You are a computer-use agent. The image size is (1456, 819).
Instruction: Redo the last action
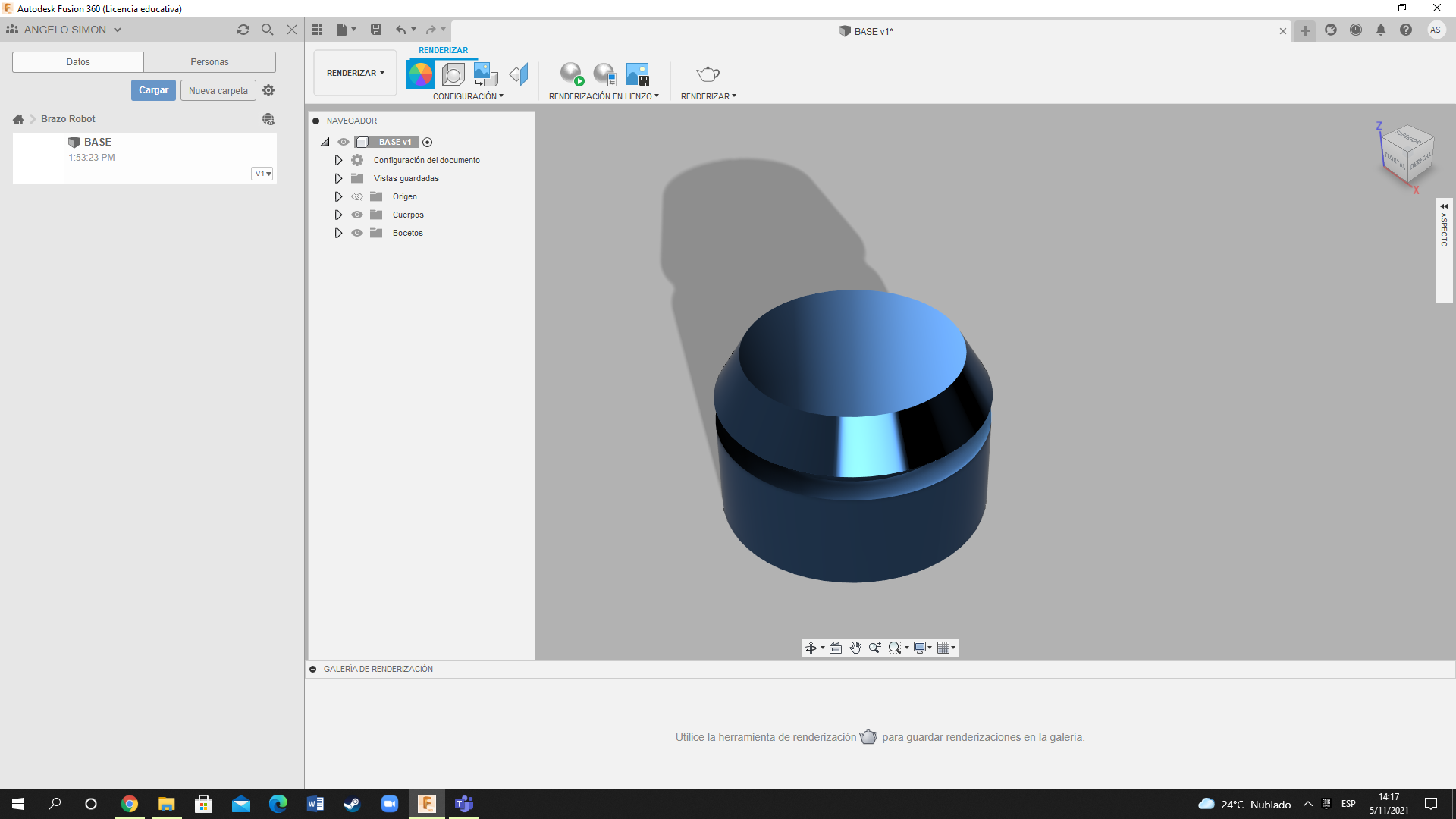tap(431, 30)
